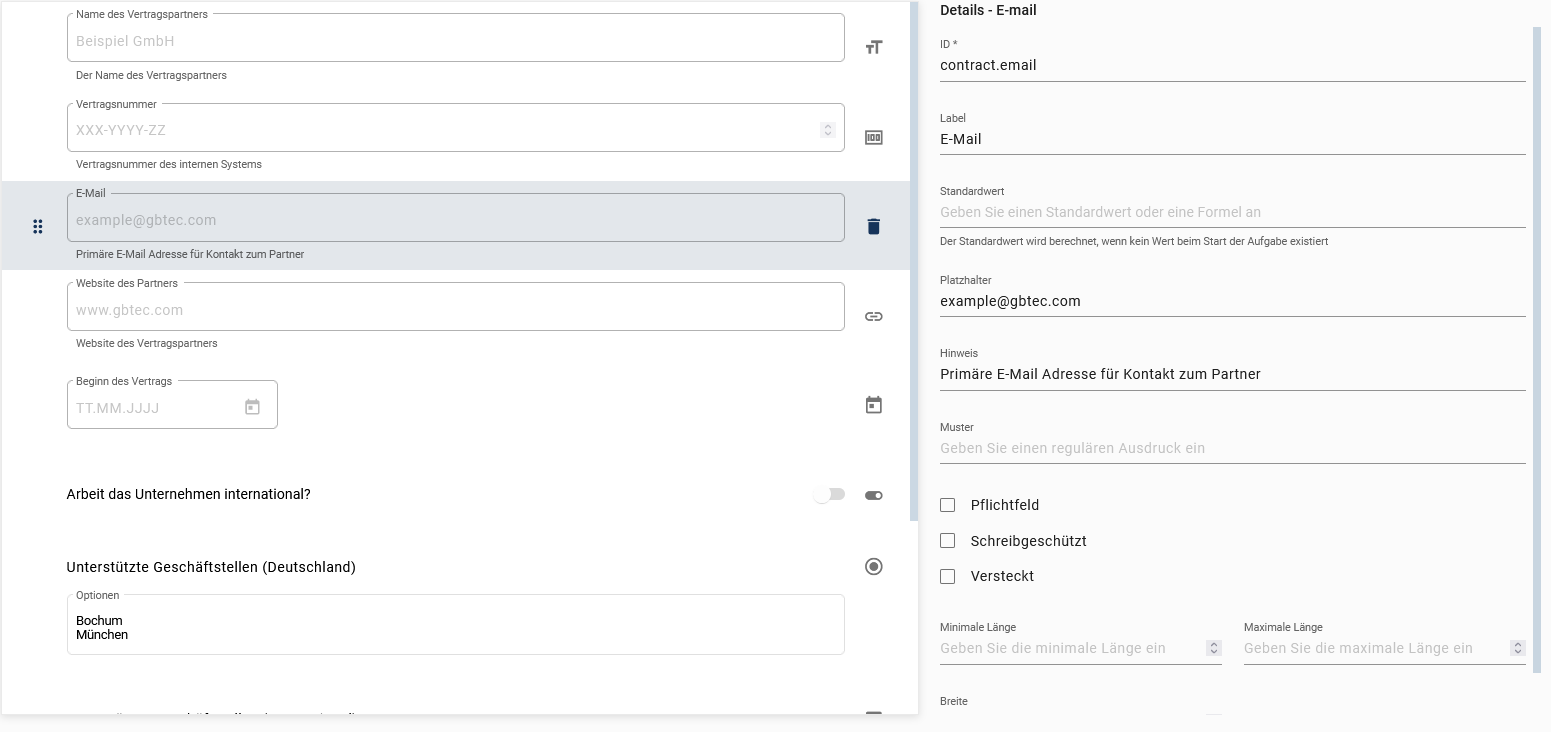Click into the Name des Vertragspartners field
This screenshot has height=732, width=1551.
point(456,38)
